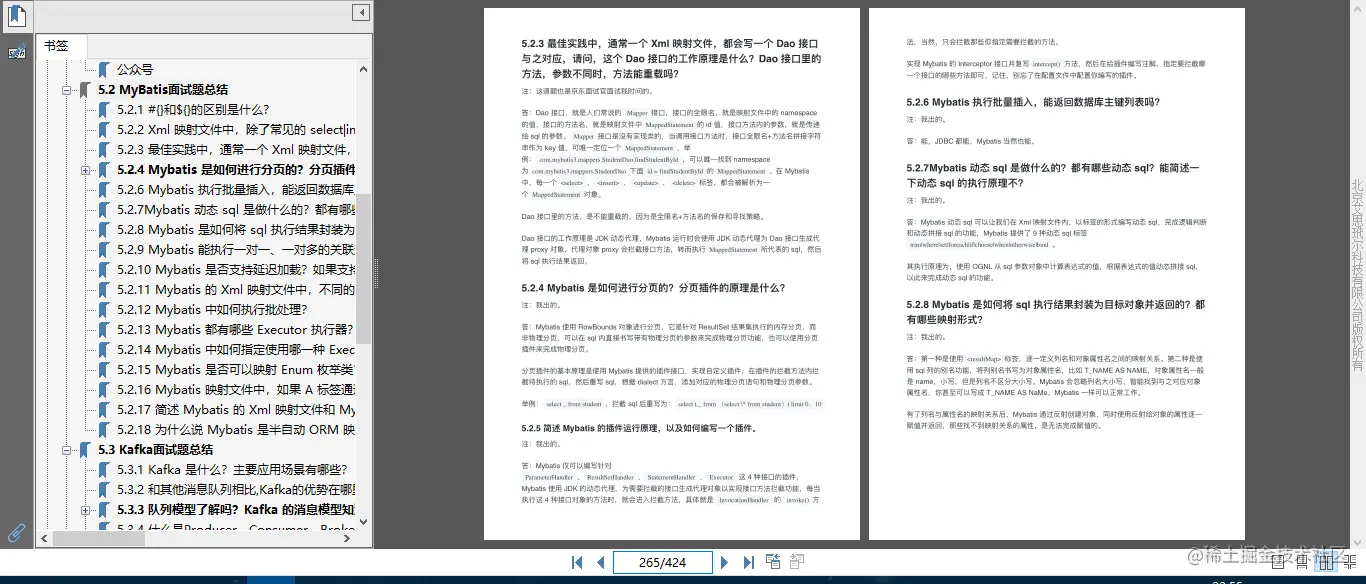The height and width of the screenshot is (584, 1366).
Task: Click the previous view icon beside last-page
Action: click(774, 562)
